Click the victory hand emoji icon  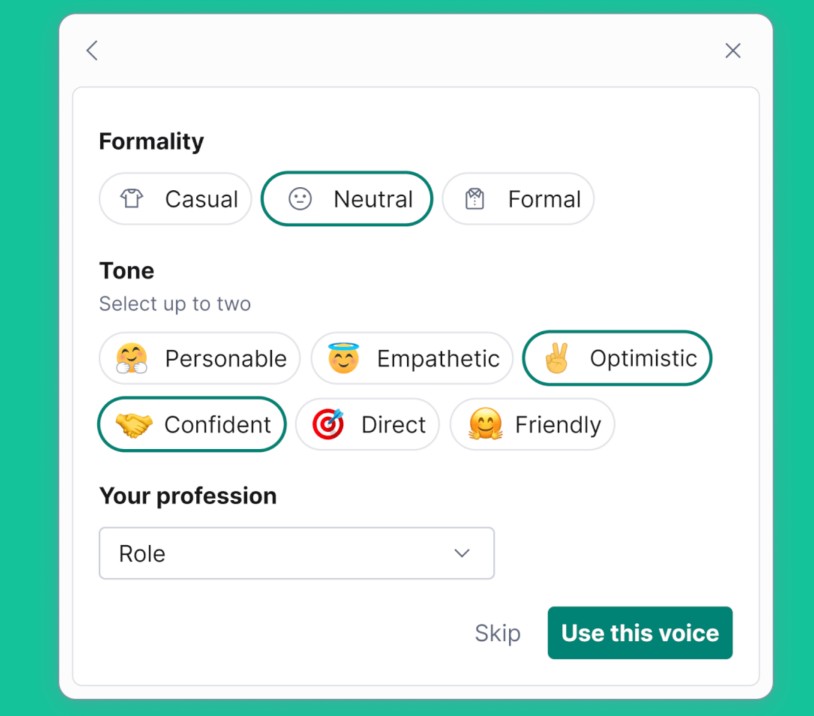tap(556, 358)
